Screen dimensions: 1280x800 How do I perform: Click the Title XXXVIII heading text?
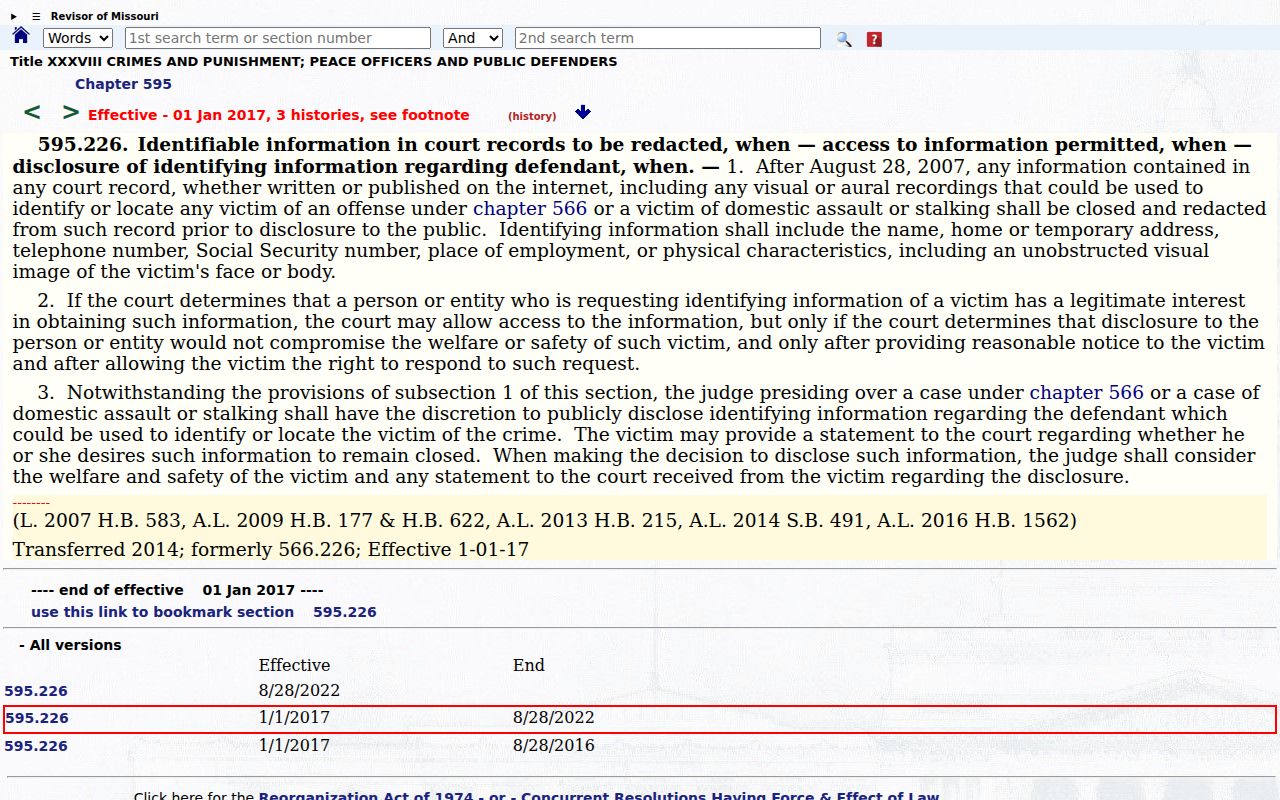coord(314,61)
